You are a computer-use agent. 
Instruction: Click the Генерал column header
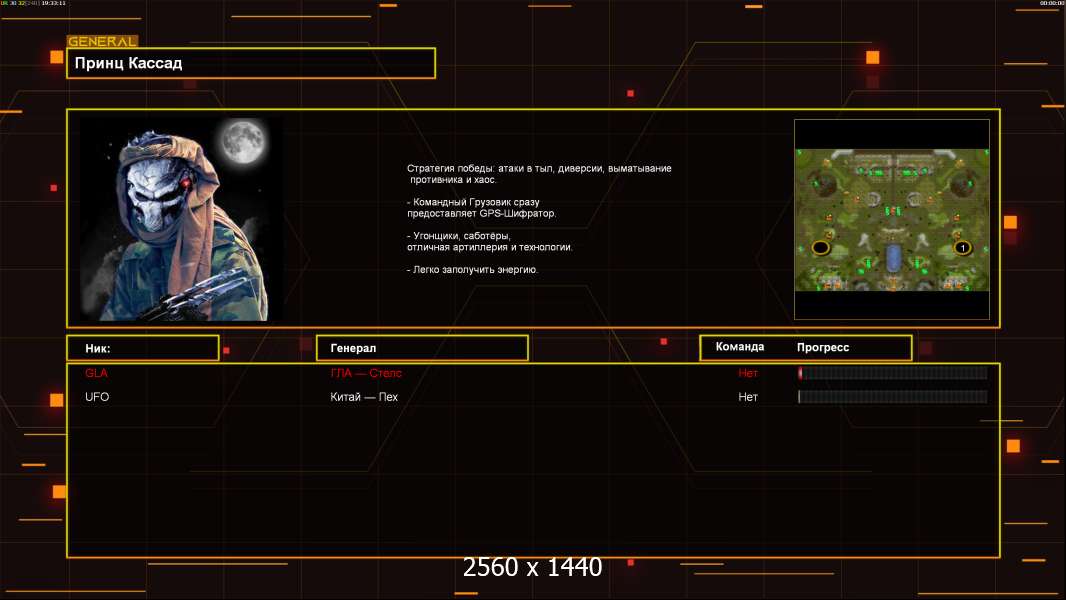click(422, 348)
